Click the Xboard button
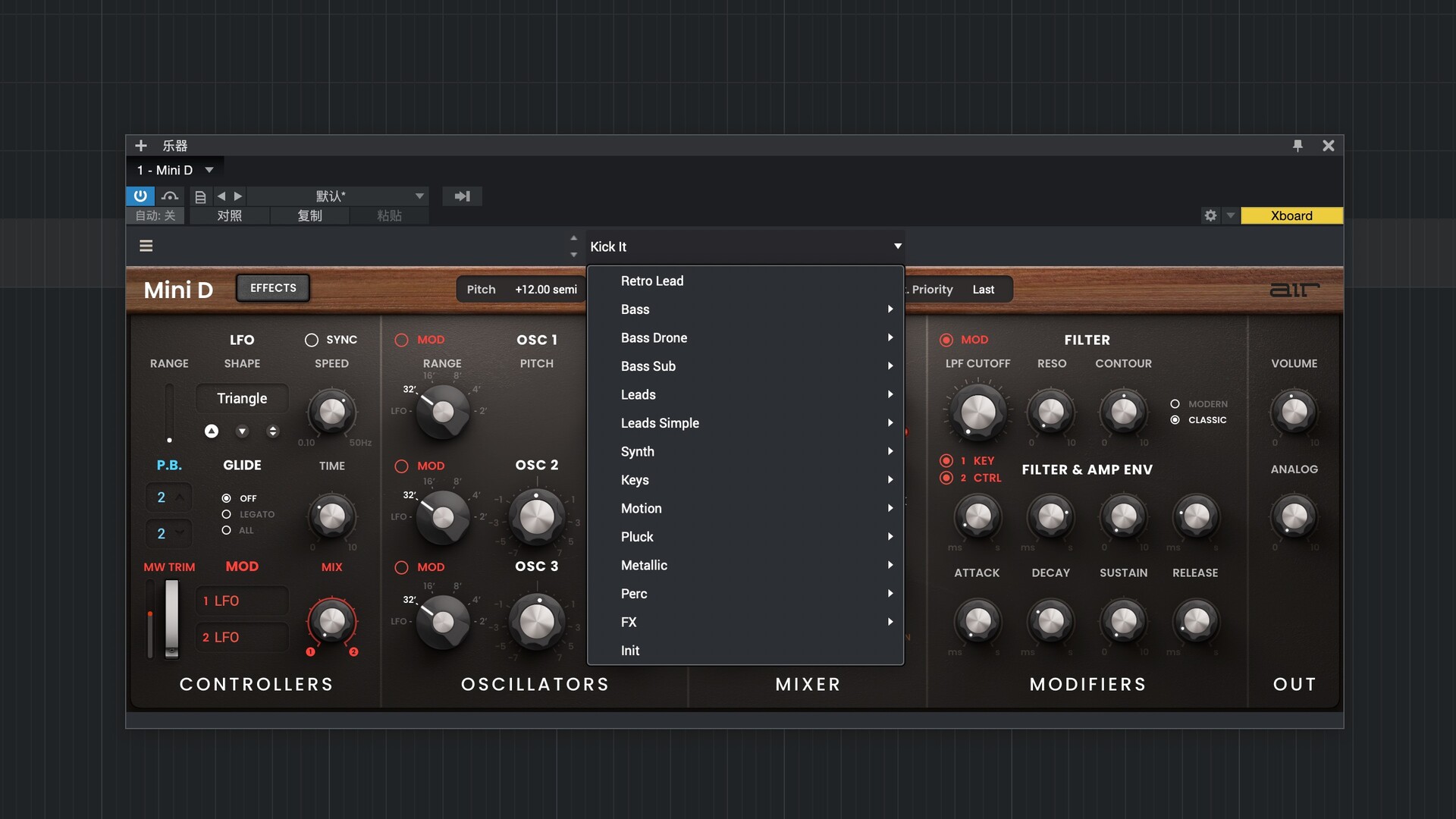Screen dimensions: 1456x819 tap(1291, 216)
